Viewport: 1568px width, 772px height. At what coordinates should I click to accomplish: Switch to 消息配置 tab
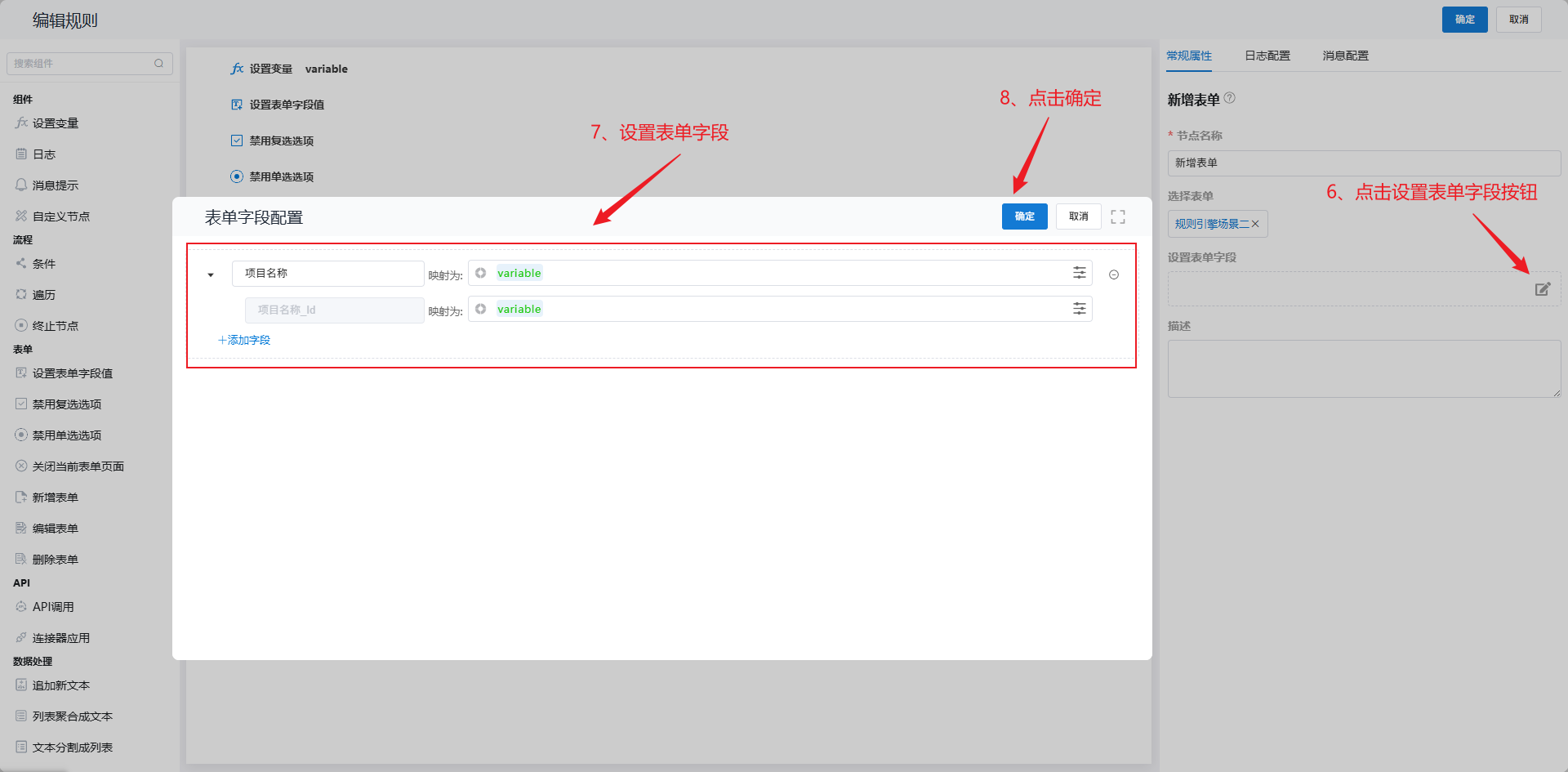click(x=1345, y=56)
